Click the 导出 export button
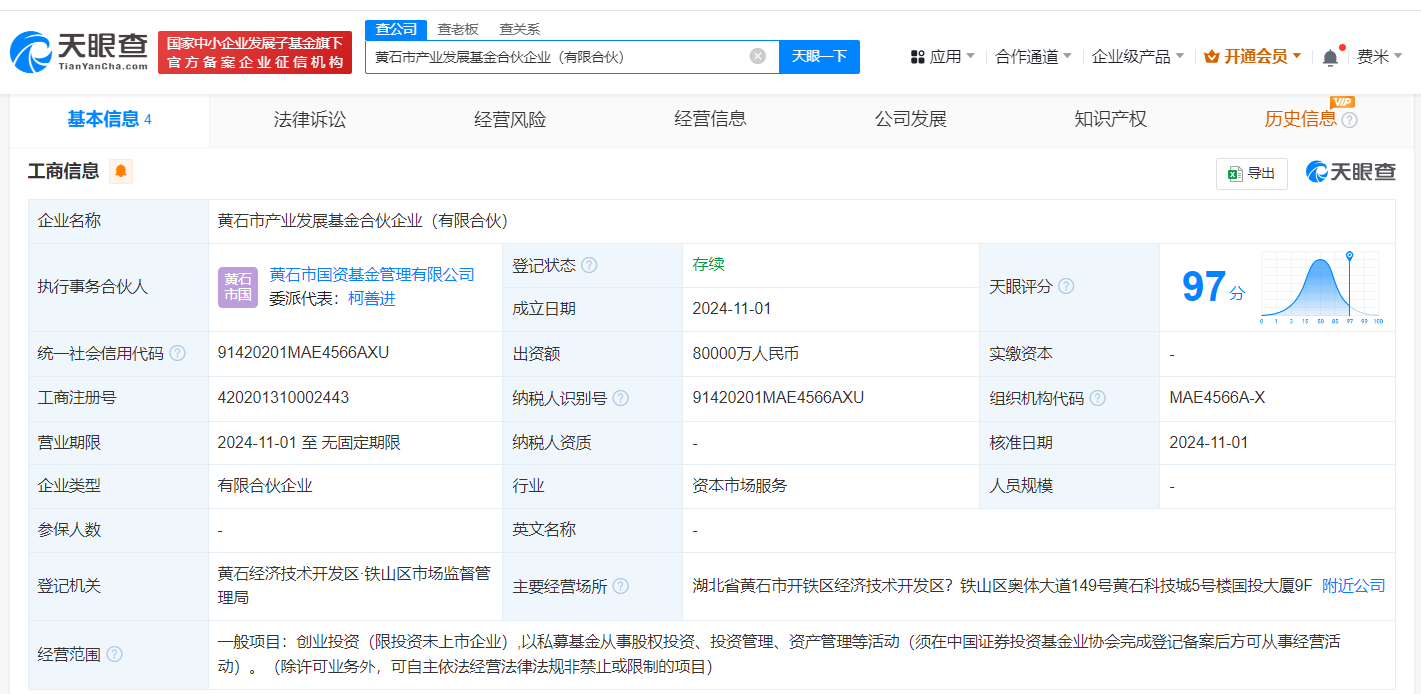 (x=1252, y=173)
